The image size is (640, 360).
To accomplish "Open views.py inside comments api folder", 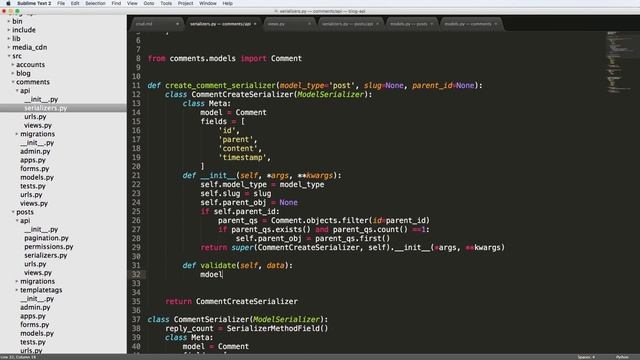I will tap(38, 125).
